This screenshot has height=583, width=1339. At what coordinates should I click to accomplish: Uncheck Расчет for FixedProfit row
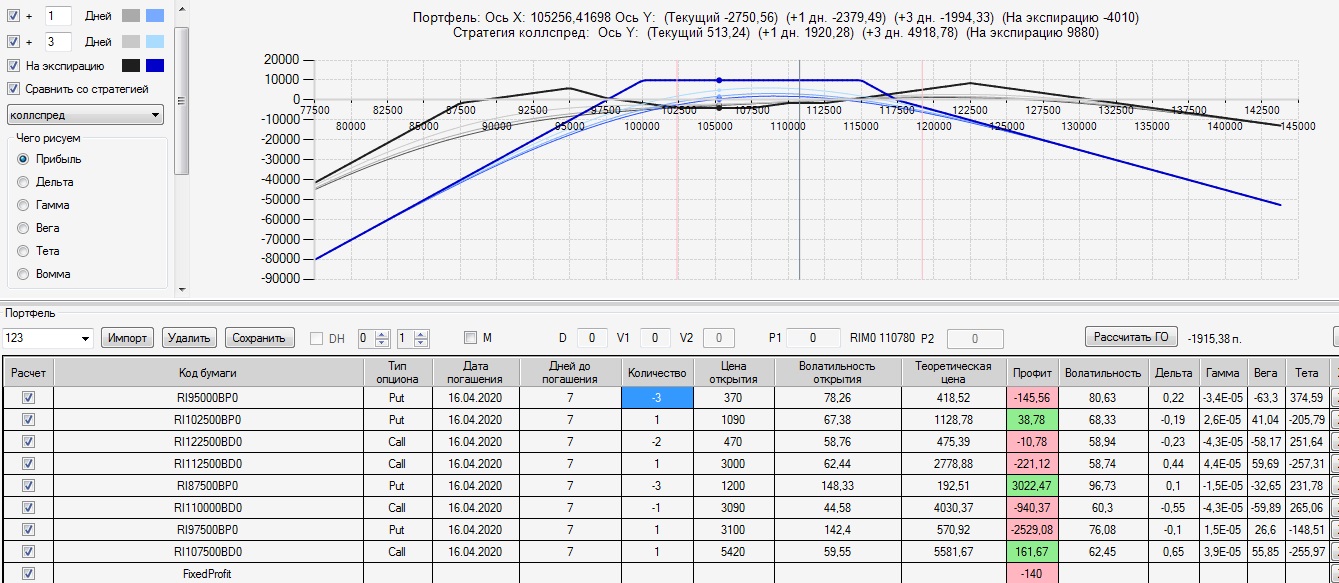click(28, 574)
